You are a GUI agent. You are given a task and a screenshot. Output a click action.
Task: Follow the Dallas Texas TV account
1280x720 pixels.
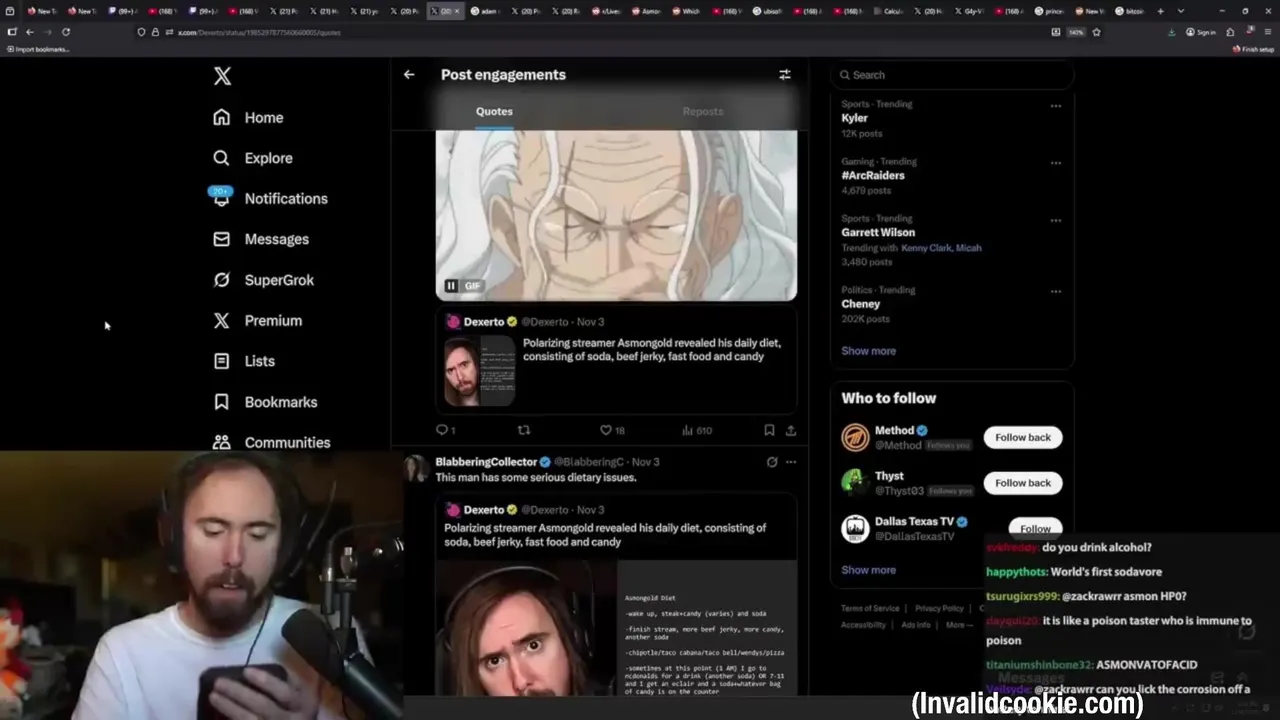click(1035, 528)
